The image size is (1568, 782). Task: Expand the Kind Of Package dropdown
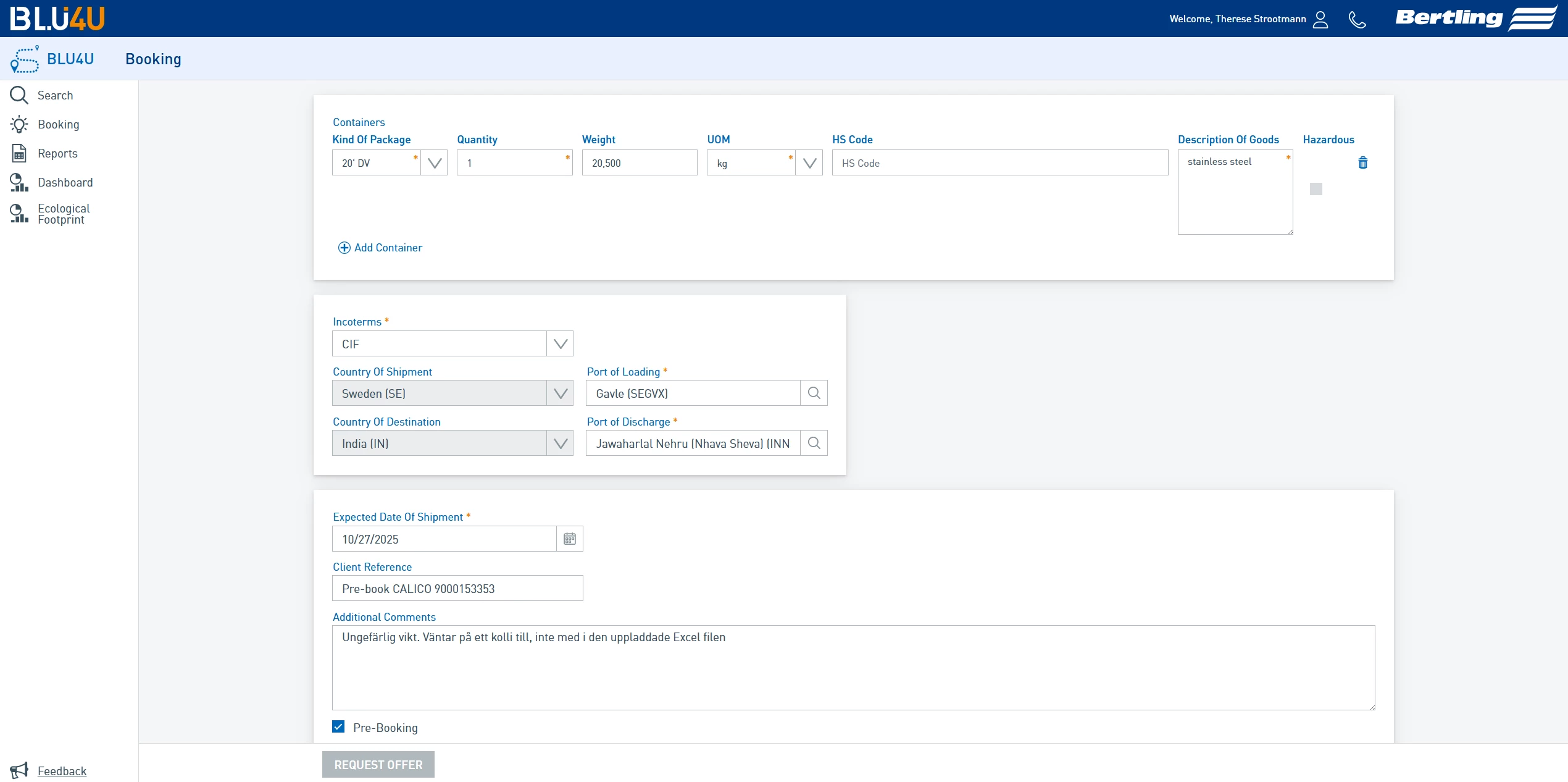(x=434, y=163)
